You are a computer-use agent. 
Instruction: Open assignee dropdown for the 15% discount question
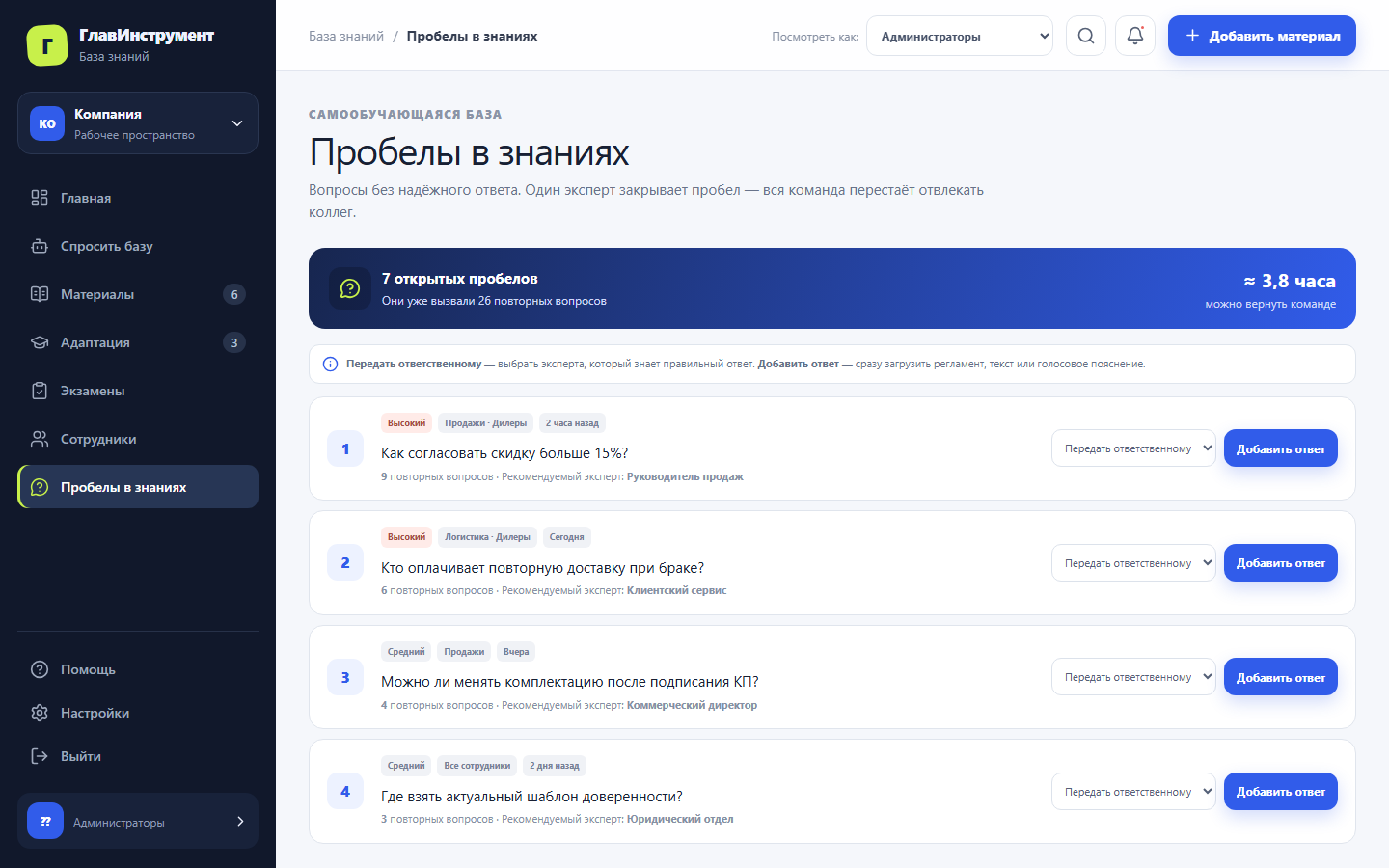[x=1133, y=448]
